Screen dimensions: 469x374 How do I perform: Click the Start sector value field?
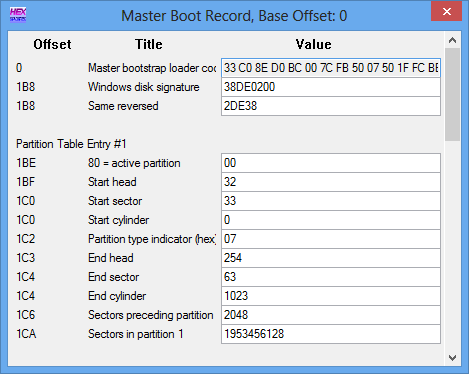coord(331,201)
